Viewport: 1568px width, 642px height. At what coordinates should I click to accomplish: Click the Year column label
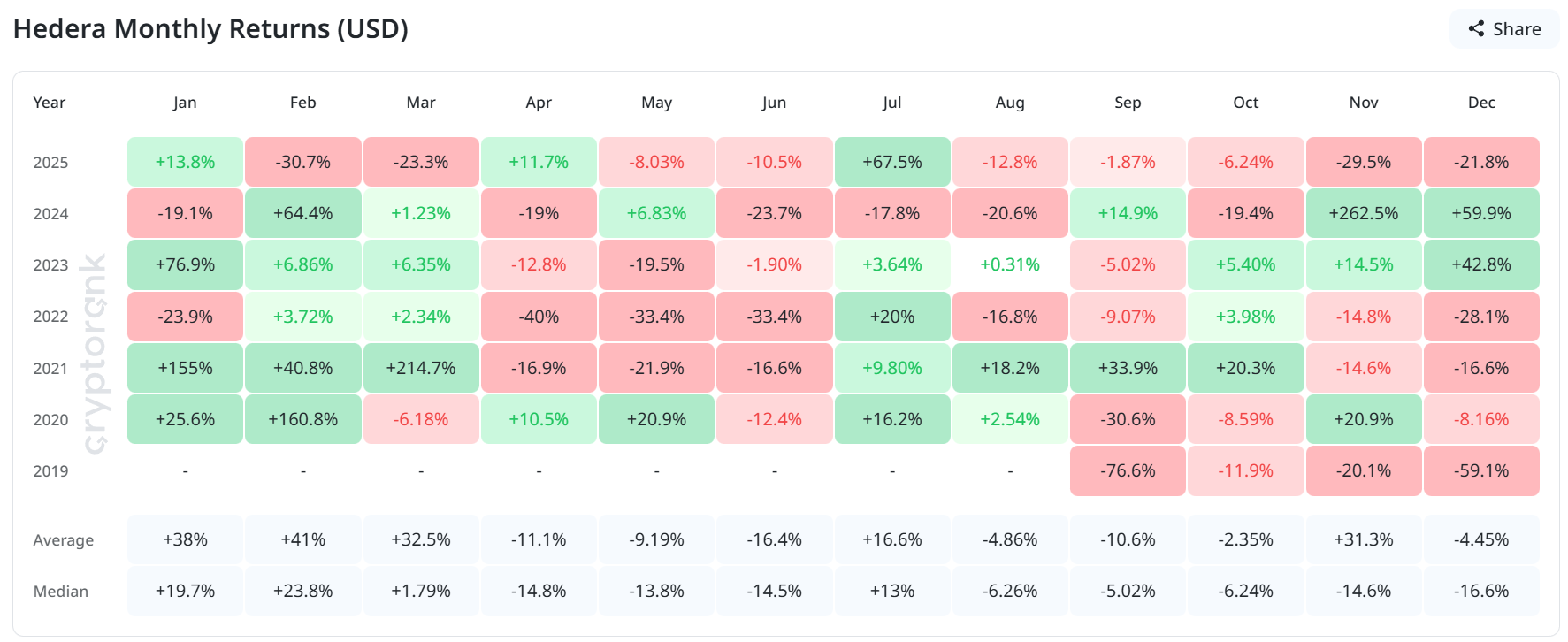(x=50, y=103)
